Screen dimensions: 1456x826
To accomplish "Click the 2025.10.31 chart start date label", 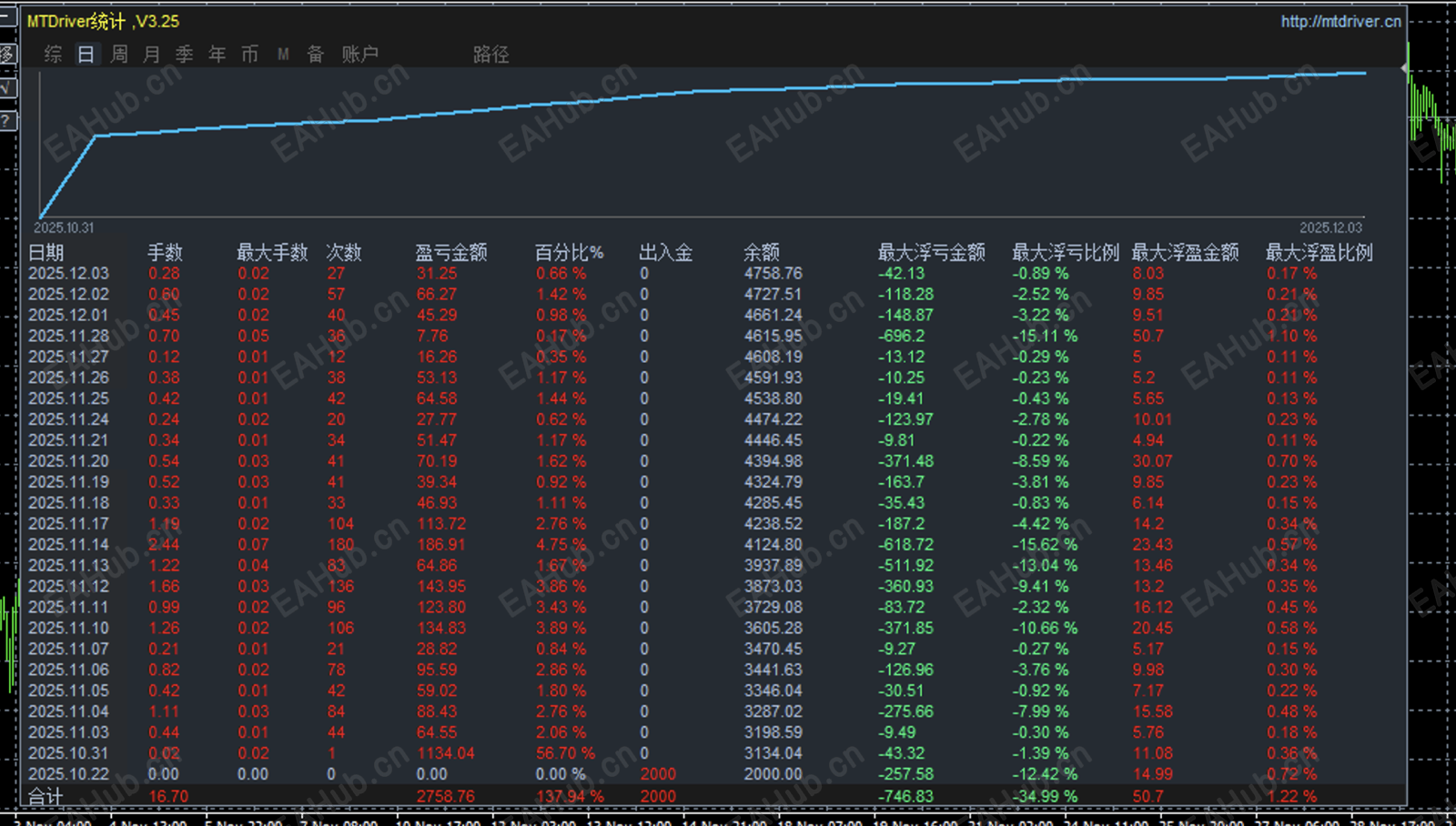I will (x=64, y=227).
